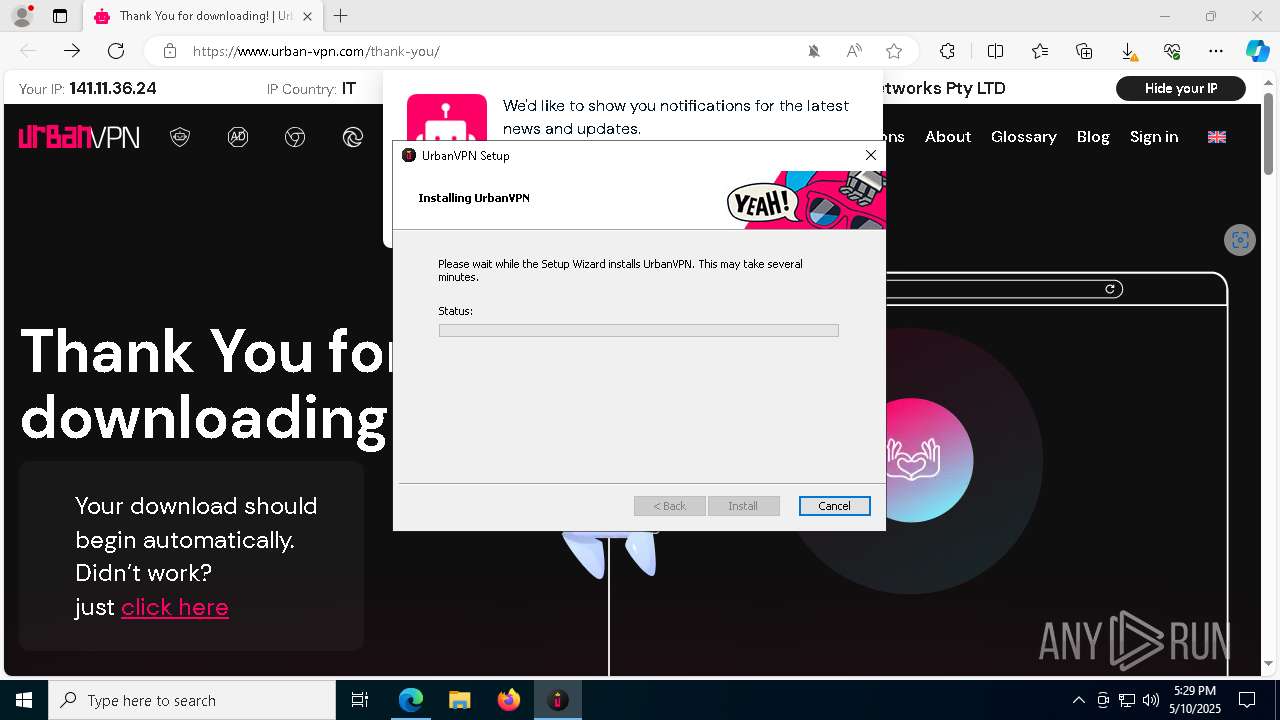Open Microsoft Edge from taskbar
Image resolution: width=1280 pixels, height=720 pixels.
tap(411, 700)
